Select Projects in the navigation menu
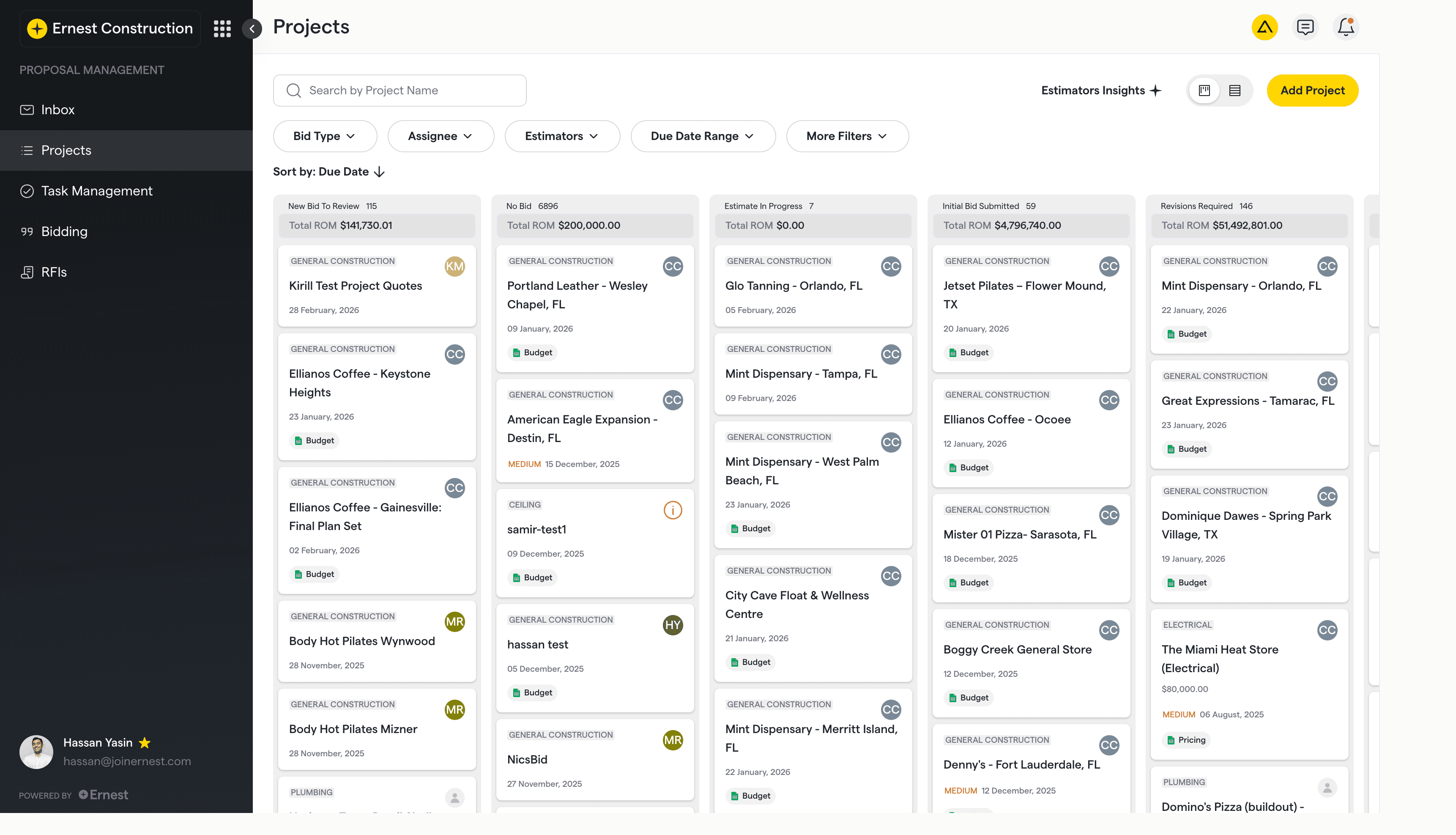The width and height of the screenshot is (1456, 835). click(x=66, y=150)
